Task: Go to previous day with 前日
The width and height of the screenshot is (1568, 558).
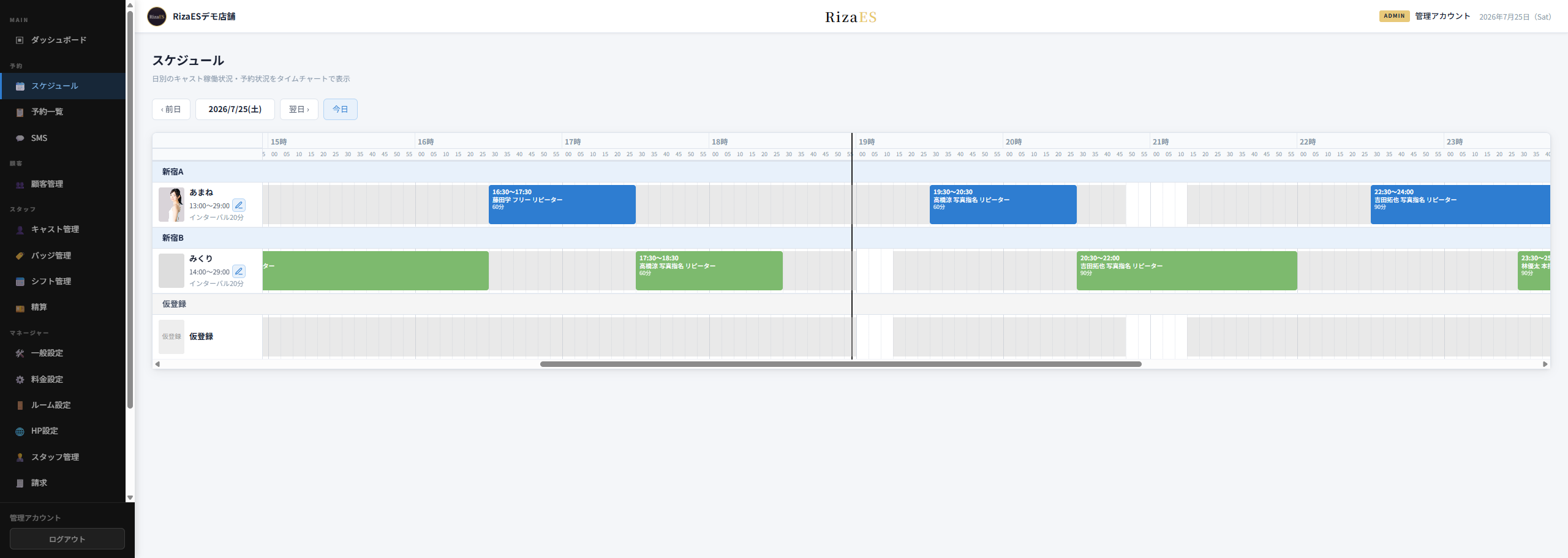Action: (171, 109)
